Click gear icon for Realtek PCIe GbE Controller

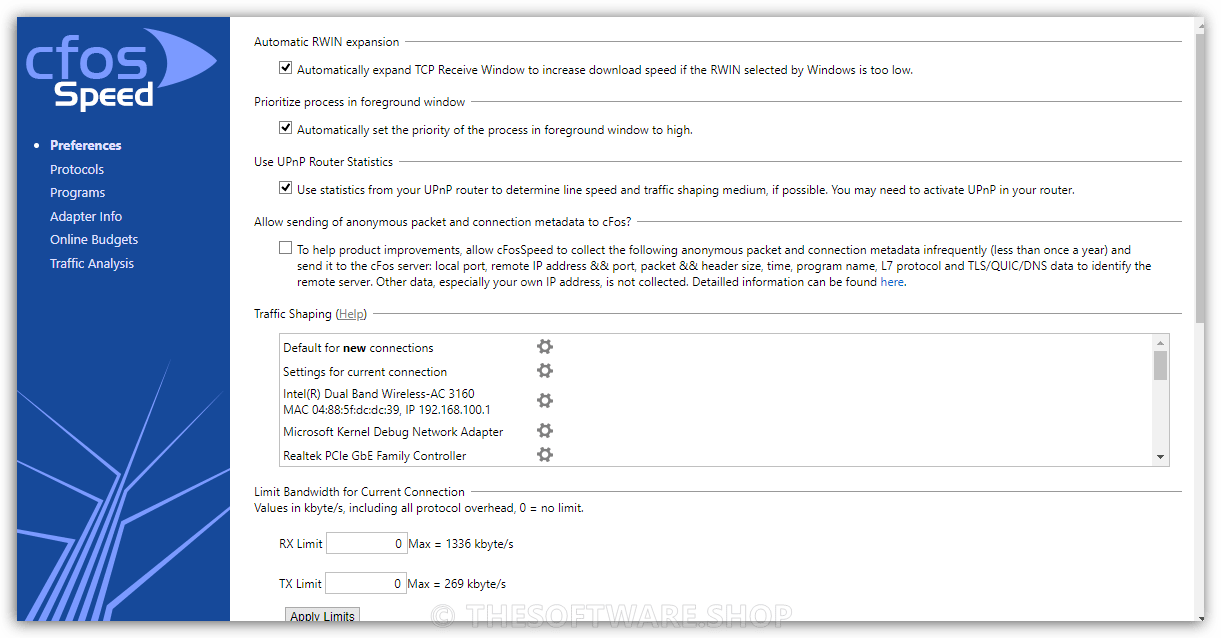click(544, 455)
